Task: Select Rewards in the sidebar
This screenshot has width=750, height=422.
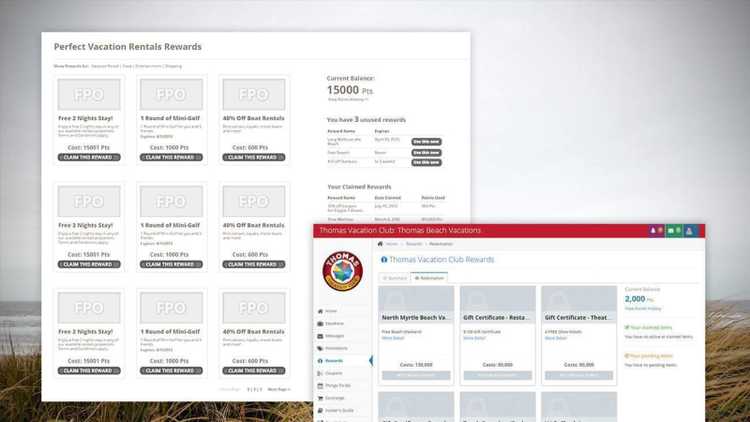Action: click(333, 361)
